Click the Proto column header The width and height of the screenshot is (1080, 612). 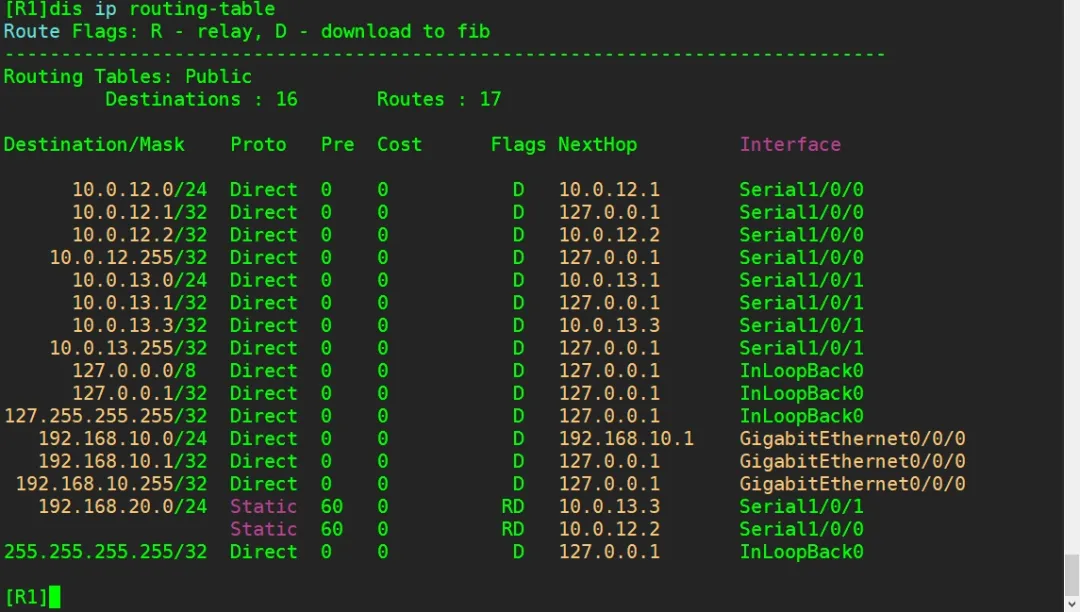click(x=258, y=144)
